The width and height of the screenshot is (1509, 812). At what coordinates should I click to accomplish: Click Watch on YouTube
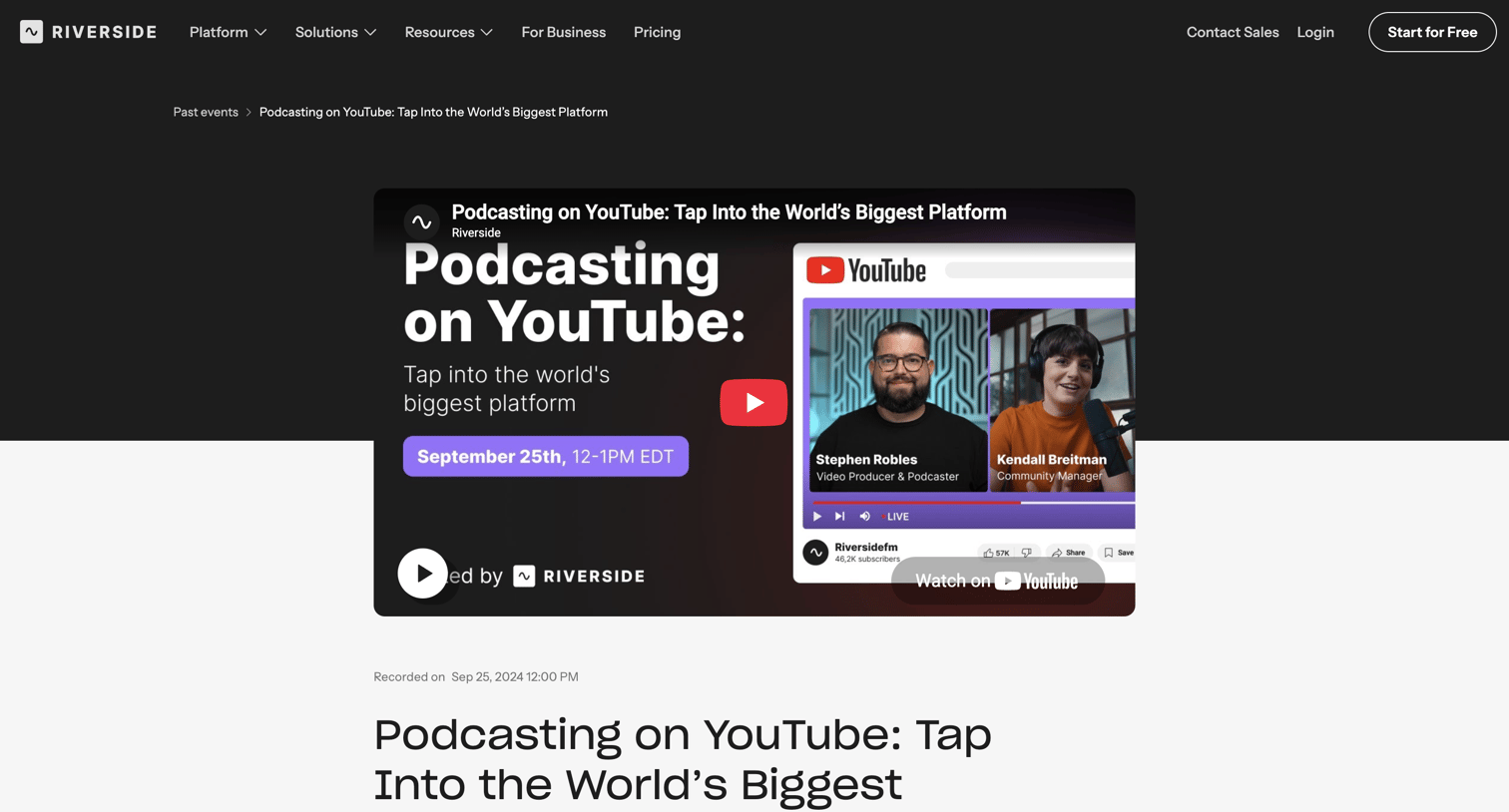click(997, 581)
